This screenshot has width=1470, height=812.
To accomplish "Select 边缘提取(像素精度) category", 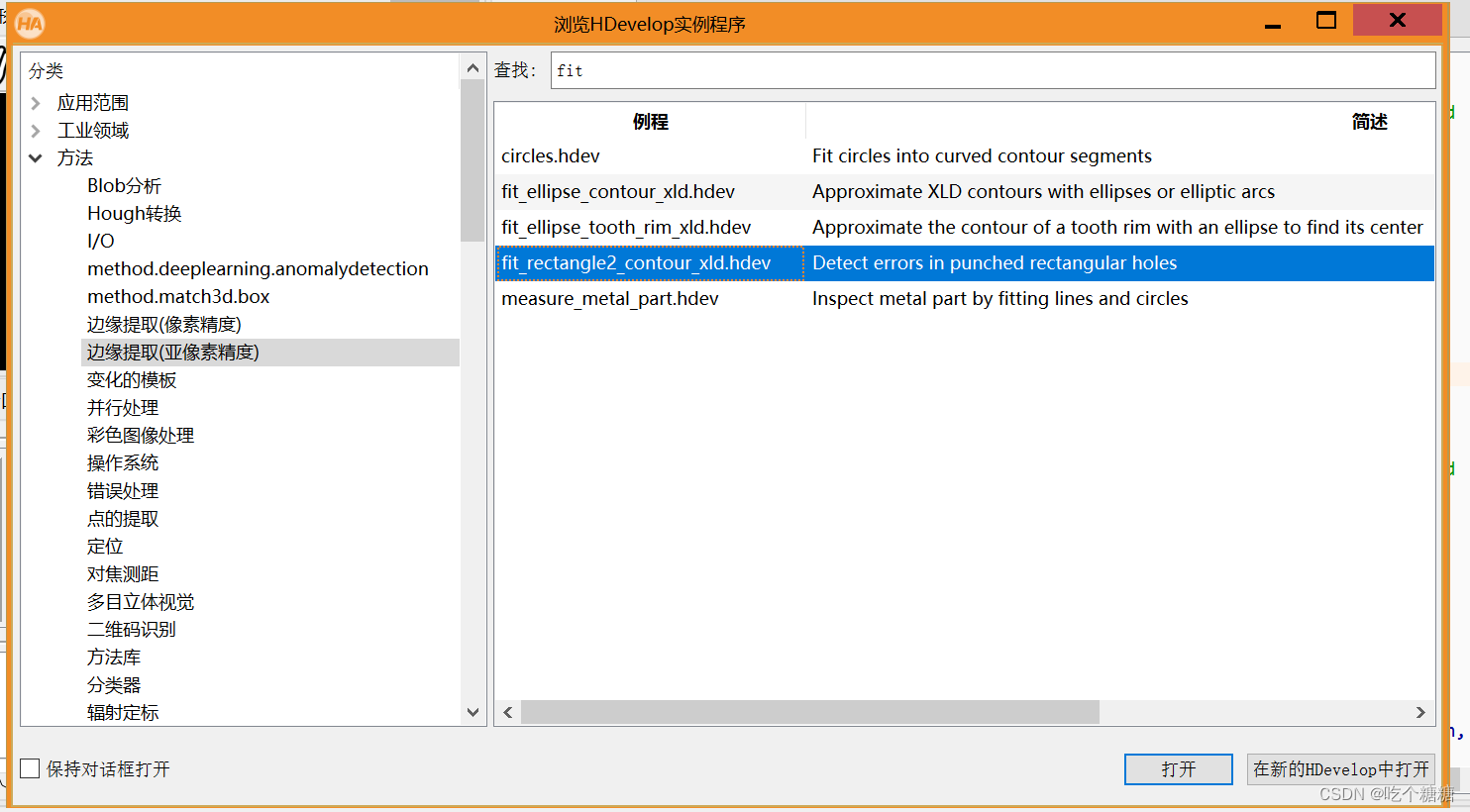I will [x=164, y=325].
